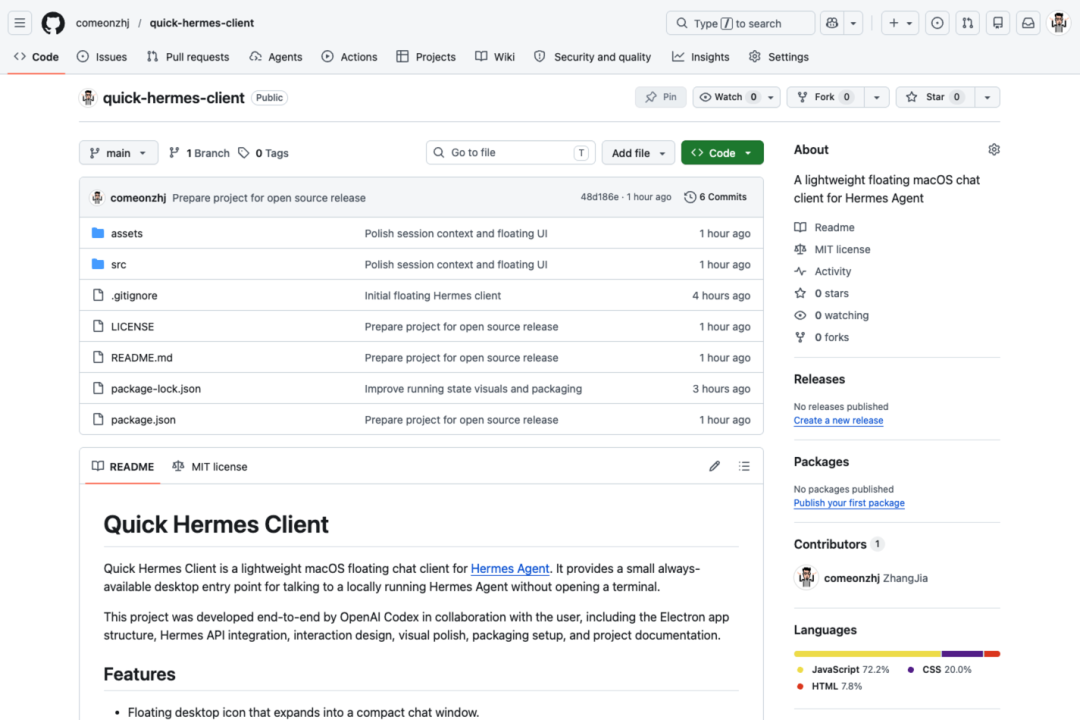1080x720 pixels.
Task: View the 1 Branch link
Action: coord(200,153)
